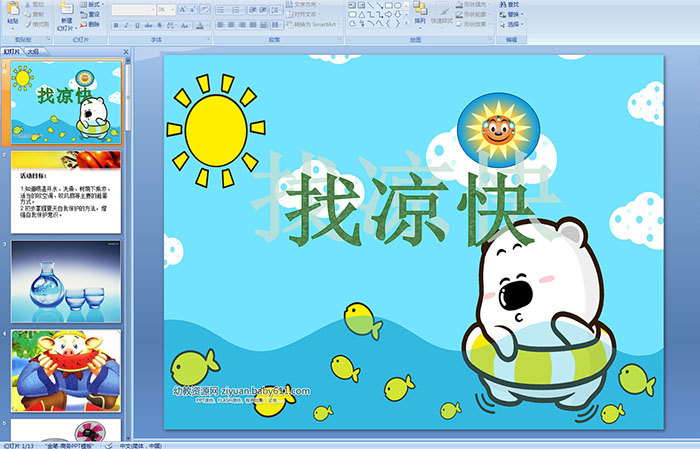
Task: Click the Increase Indent icon
Action: 263,10
